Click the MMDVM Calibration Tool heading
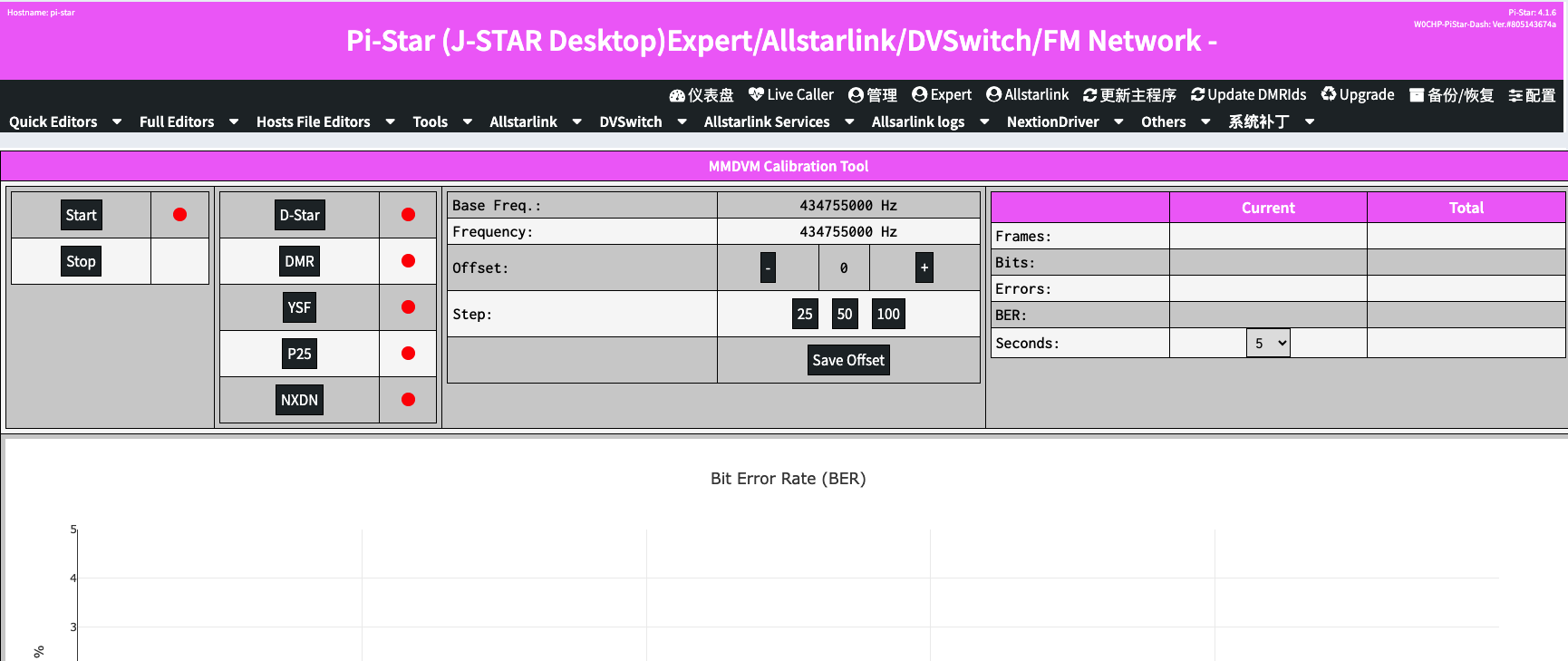Viewport: 1568px width, 661px height. click(789, 166)
